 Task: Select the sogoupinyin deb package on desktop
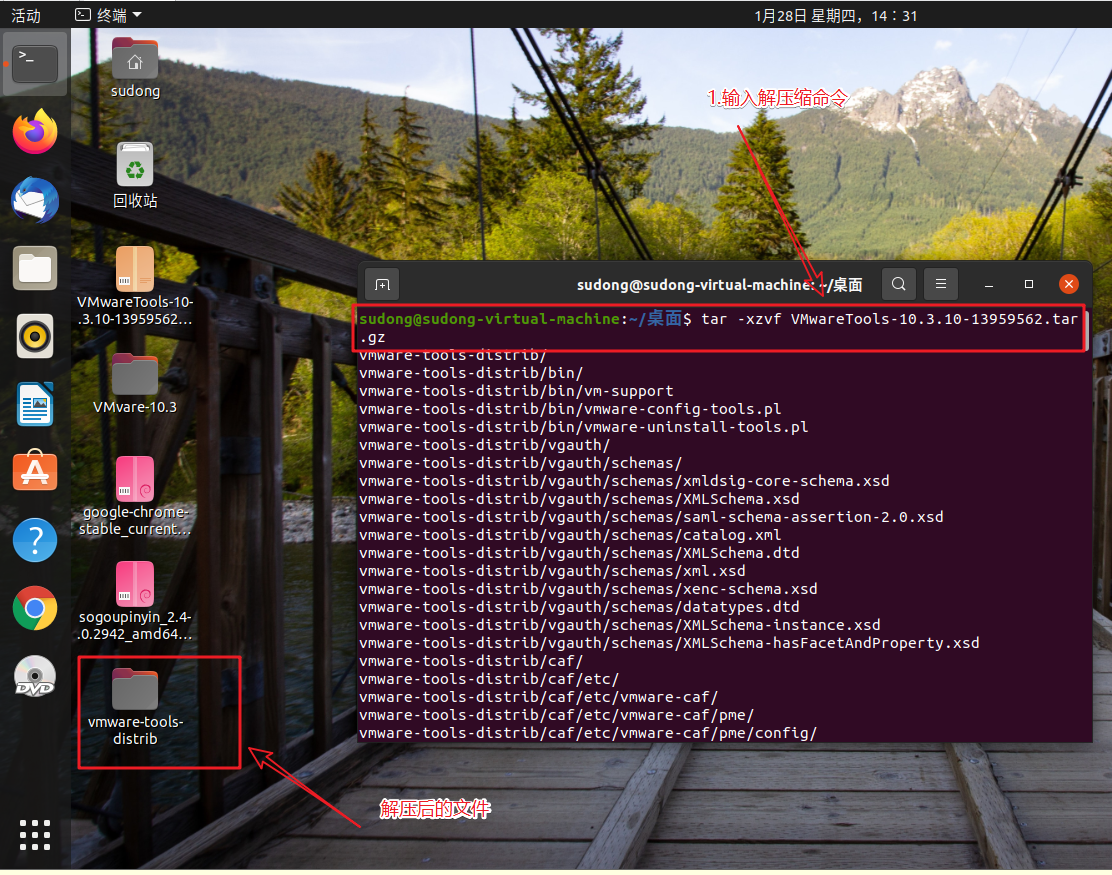(x=134, y=584)
